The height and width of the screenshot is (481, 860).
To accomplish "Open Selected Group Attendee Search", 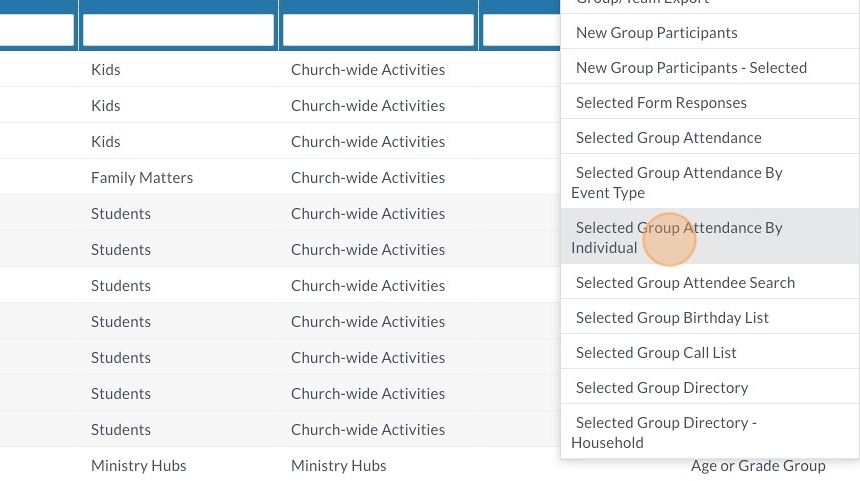I will (685, 283).
